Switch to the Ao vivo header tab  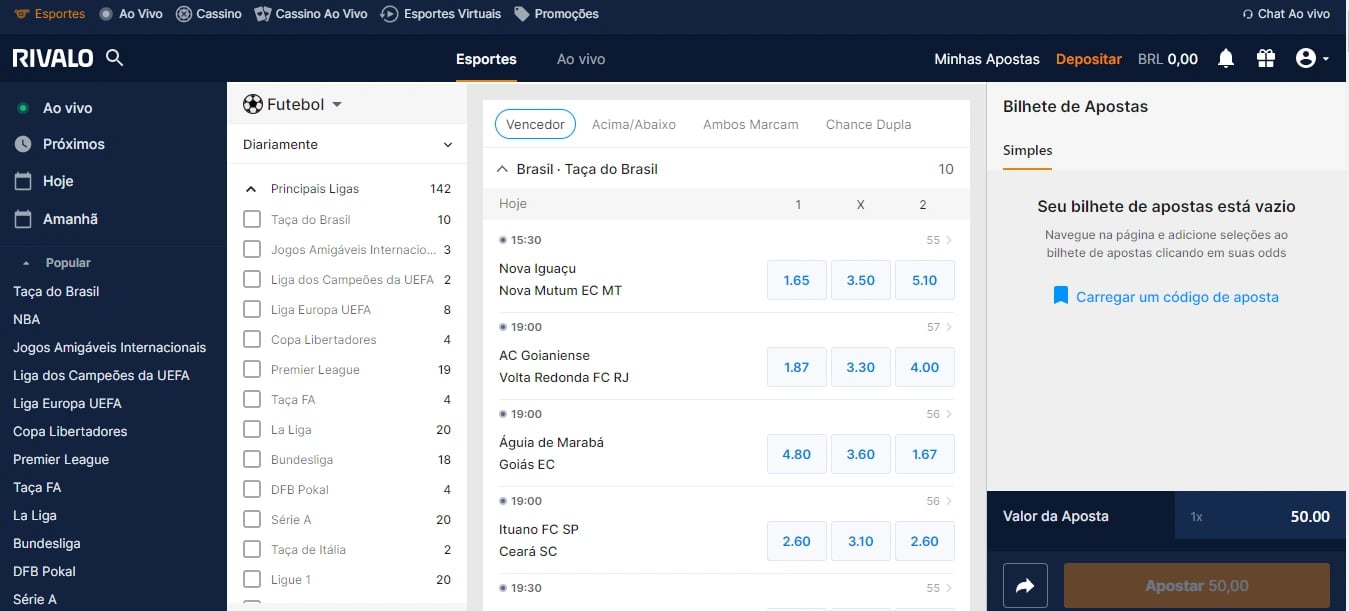click(581, 59)
